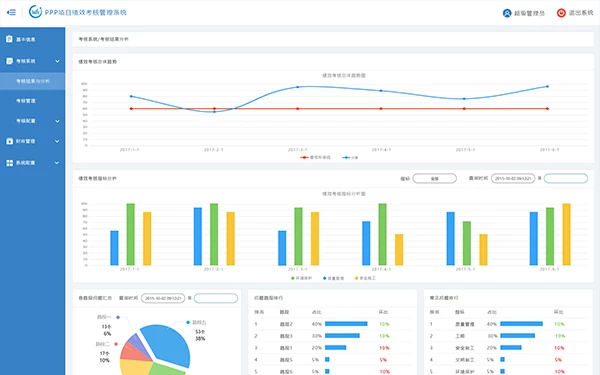Click blue trend point at 2017-1-1
600x375 pixels.
(131, 96)
